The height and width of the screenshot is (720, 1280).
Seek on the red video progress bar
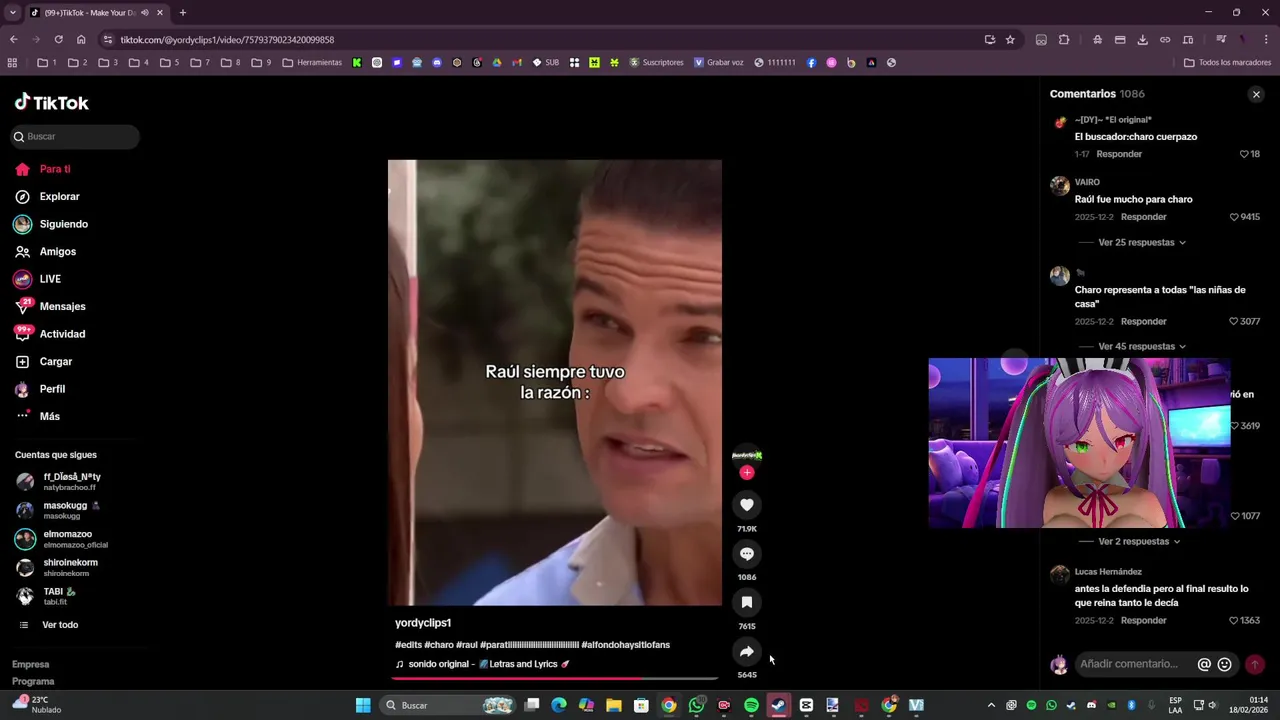555,678
